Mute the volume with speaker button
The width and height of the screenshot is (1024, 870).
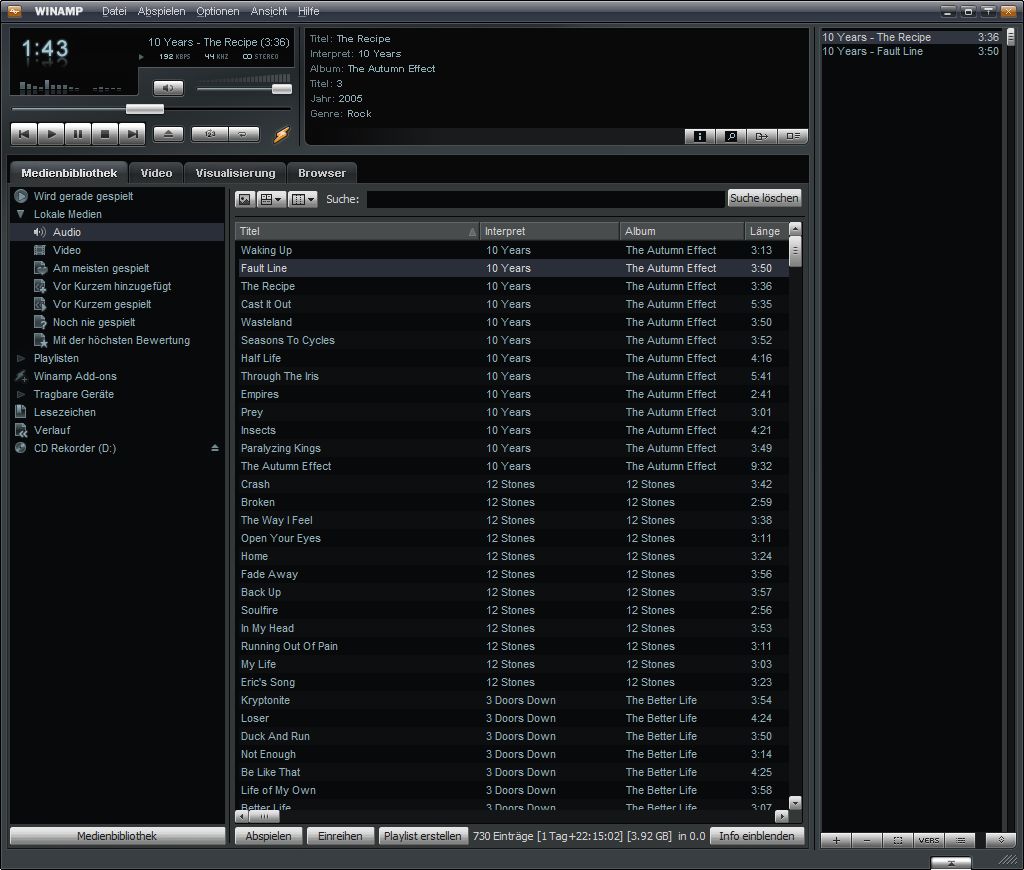tap(168, 88)
